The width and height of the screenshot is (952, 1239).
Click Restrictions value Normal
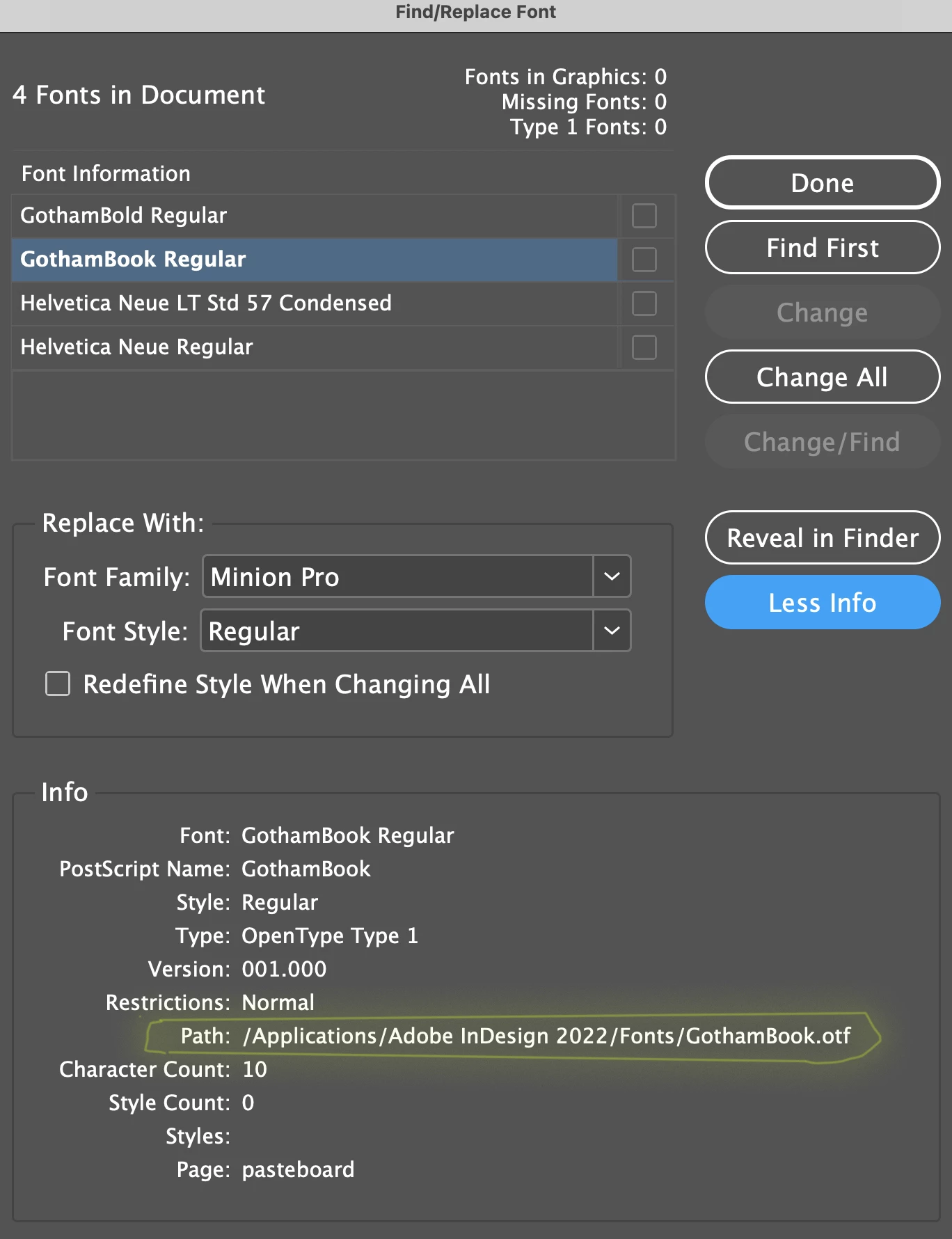coord(278,1002)
